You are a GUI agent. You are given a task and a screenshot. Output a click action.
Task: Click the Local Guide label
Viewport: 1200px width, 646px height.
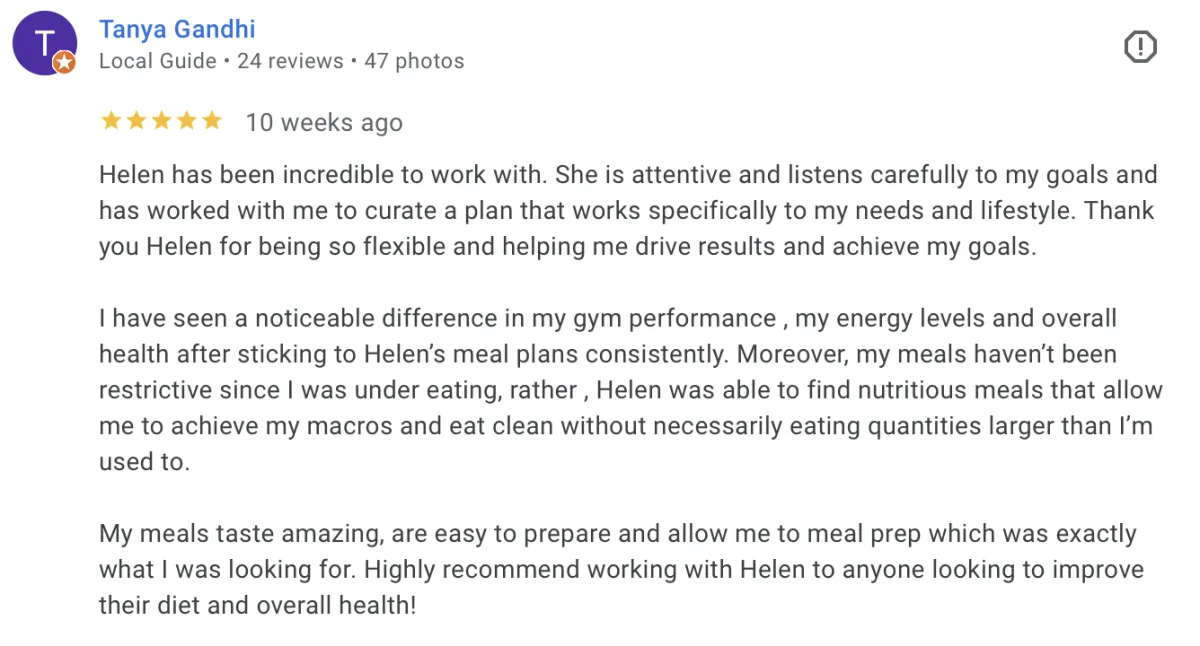[158, 61]
